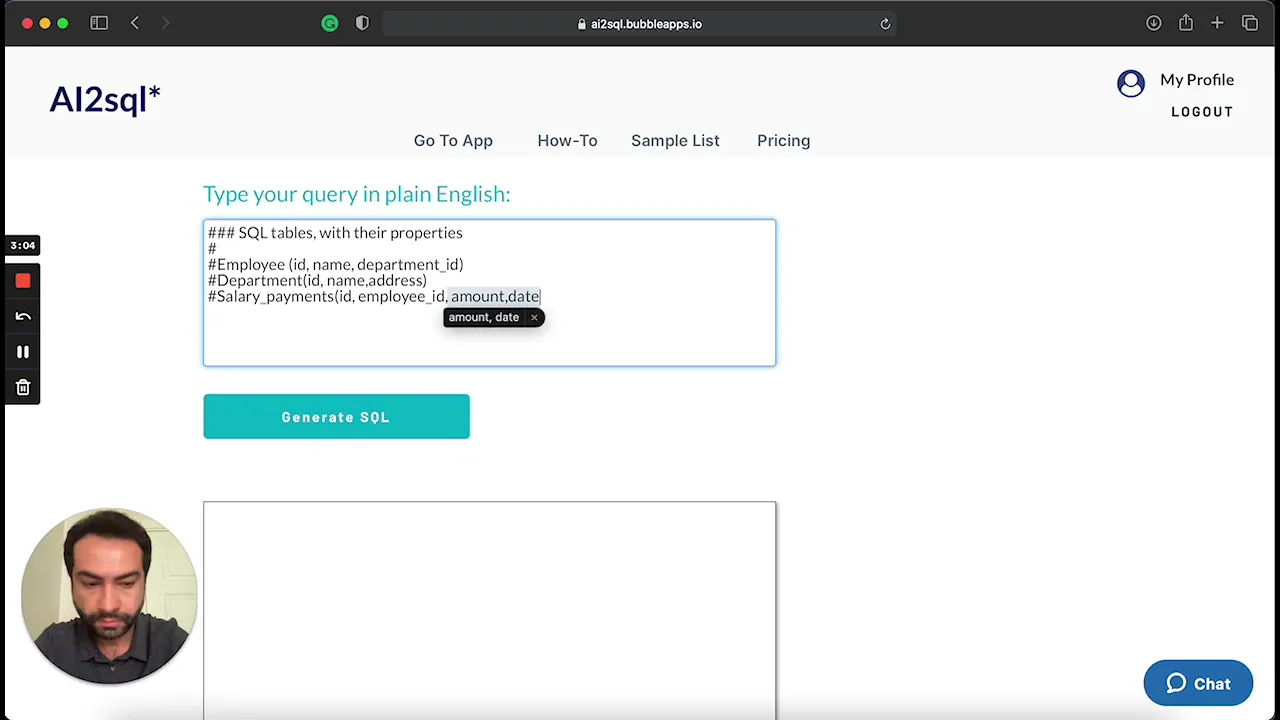The width and height of the screenshot is (1280, 720).
Task: Click the Safari sidebar toggle icon
Action: [x=99, y=23]
